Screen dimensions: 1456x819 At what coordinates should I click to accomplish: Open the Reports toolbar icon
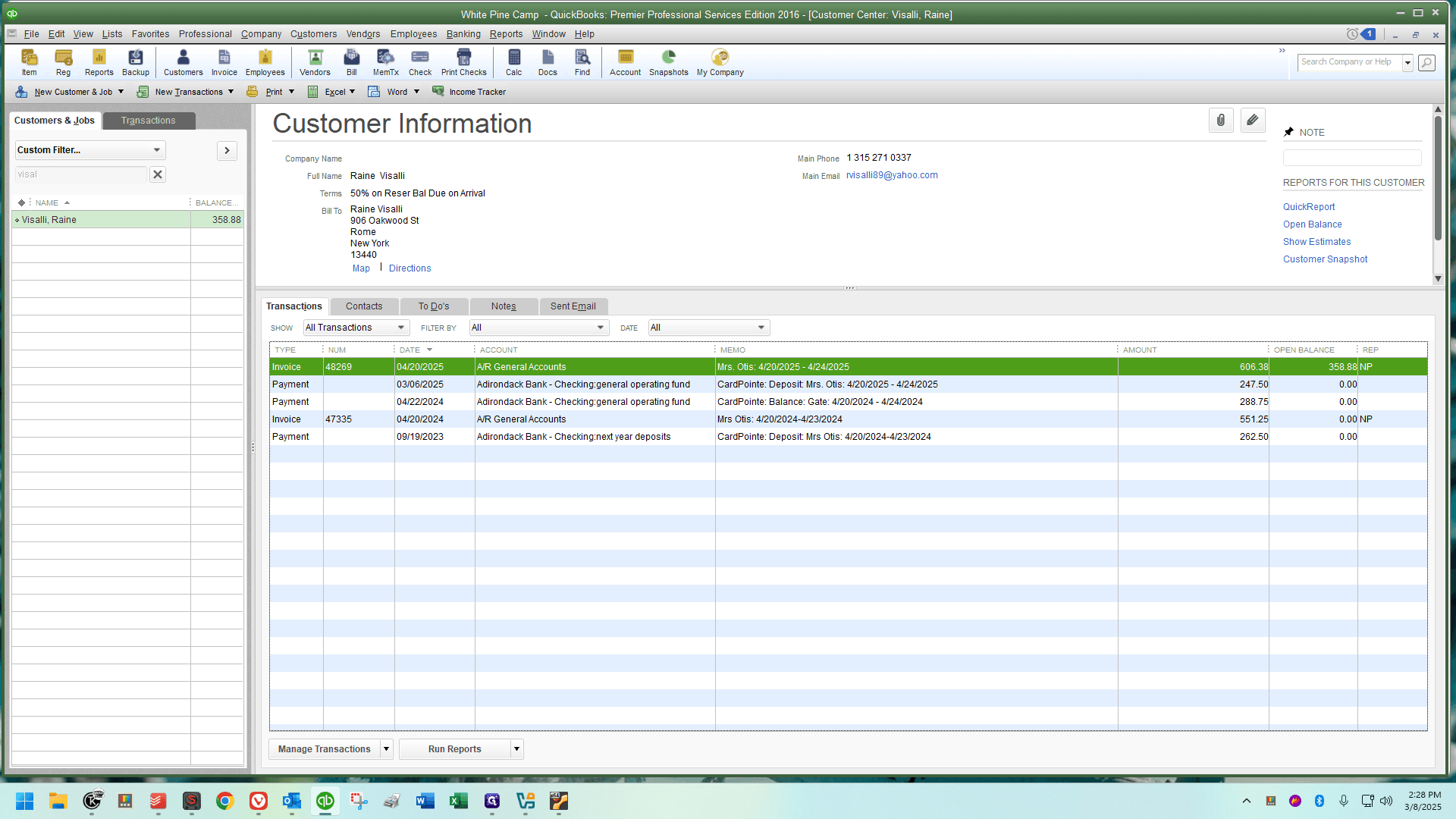(99, 62)
